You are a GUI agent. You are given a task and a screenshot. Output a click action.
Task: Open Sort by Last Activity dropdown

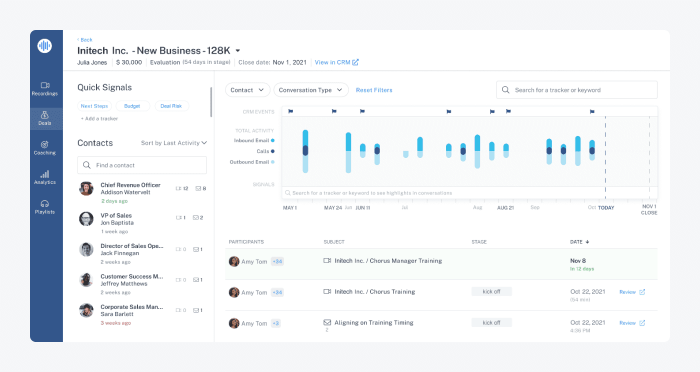point(174,143)
